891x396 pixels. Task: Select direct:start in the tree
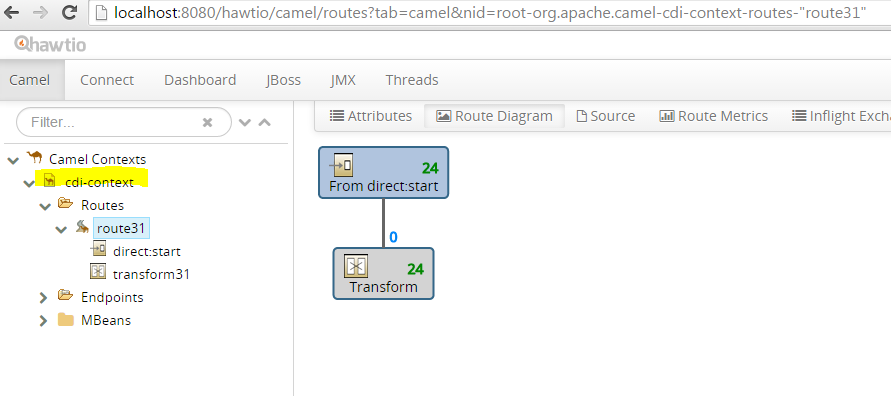point(147,251)
